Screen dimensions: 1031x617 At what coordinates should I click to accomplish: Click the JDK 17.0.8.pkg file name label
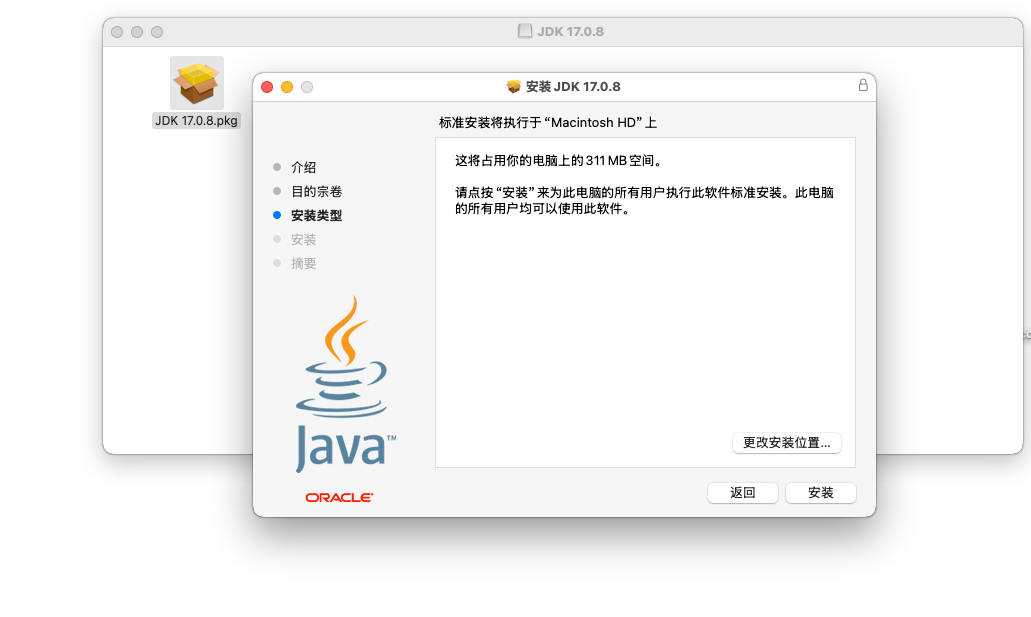[x=196, y=121]
